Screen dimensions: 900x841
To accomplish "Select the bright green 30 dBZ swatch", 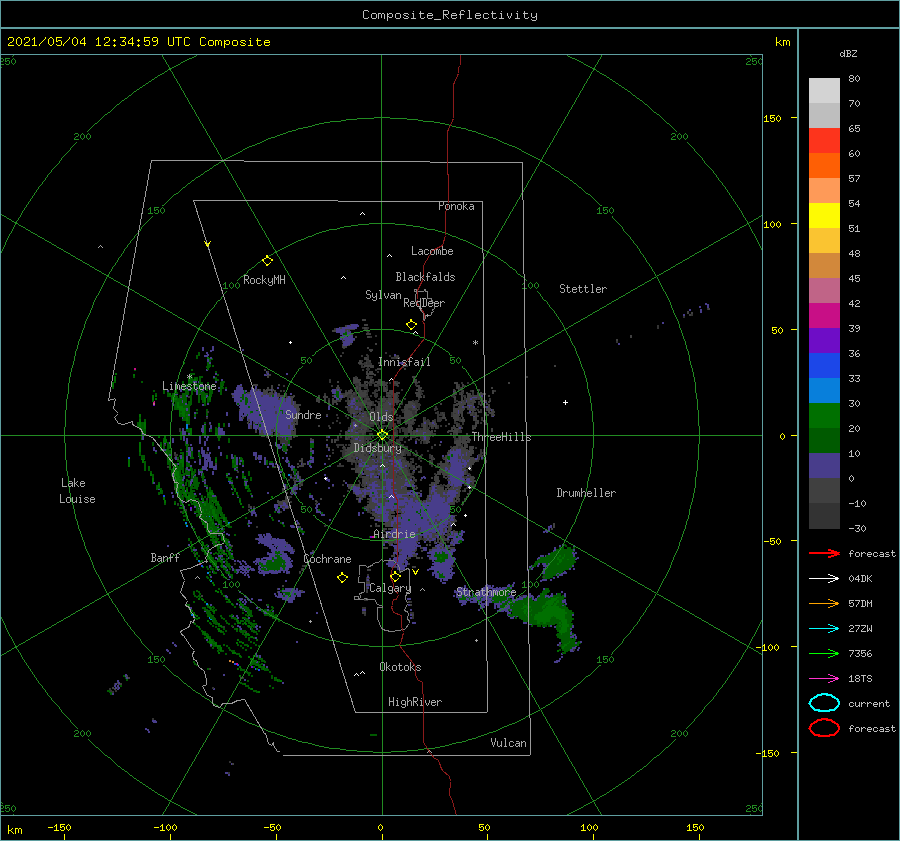I will coord(824,416).
